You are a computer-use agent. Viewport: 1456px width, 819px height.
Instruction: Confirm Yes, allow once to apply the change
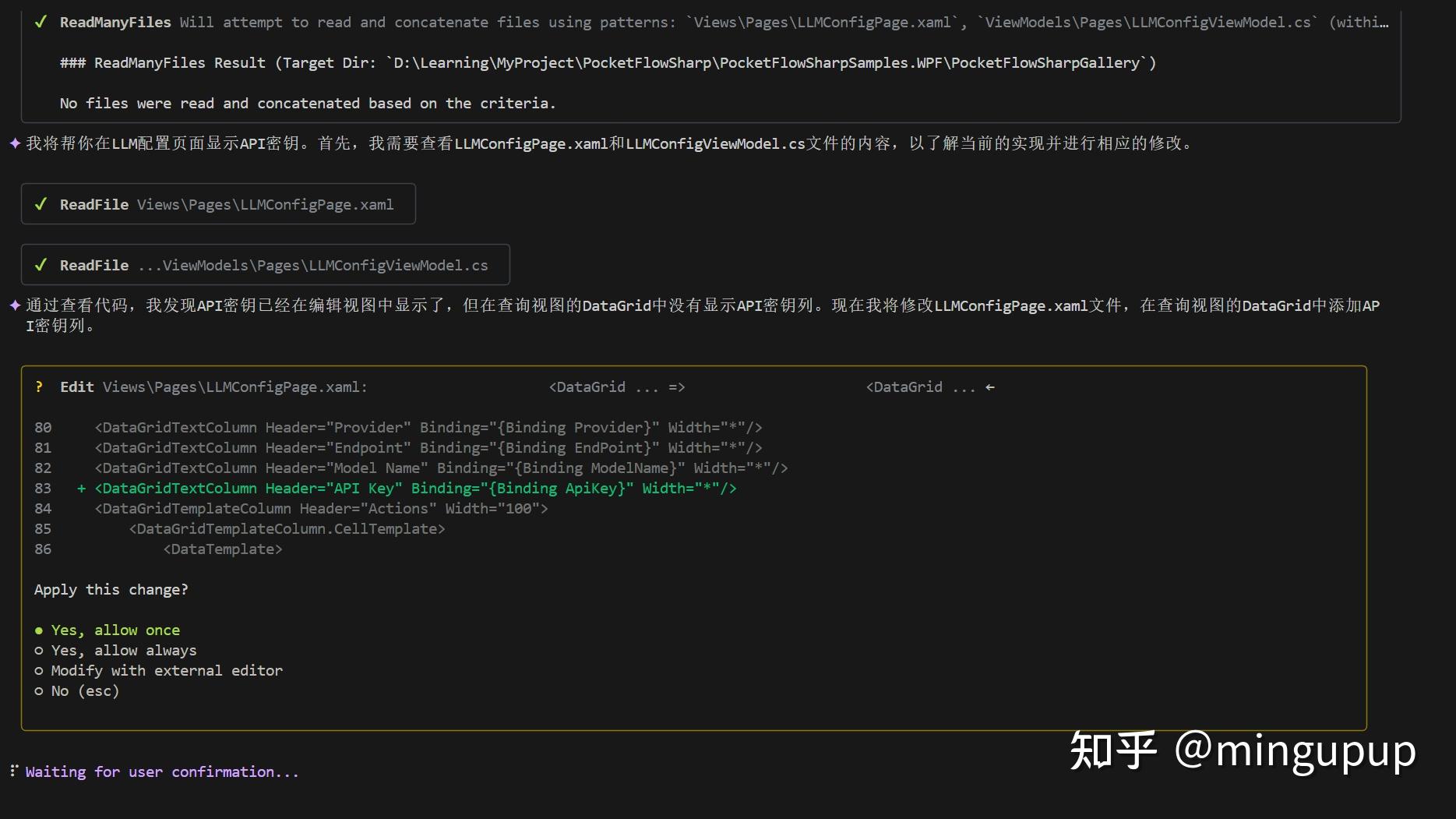(x=115, y=630)
